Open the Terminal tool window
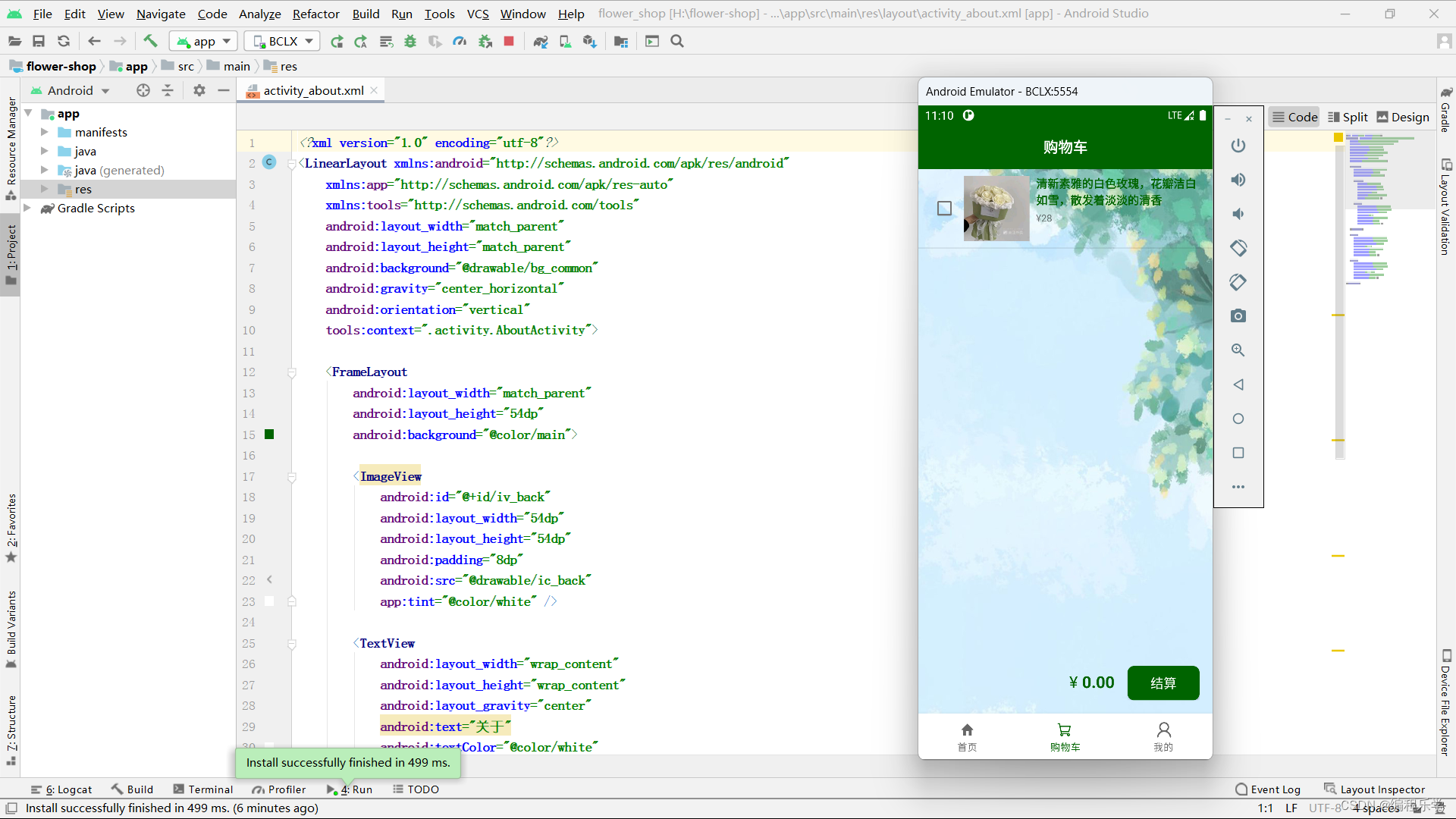The height and width of the screenshot is (819, 1456). pyautogui.click(x=203, y=789)
